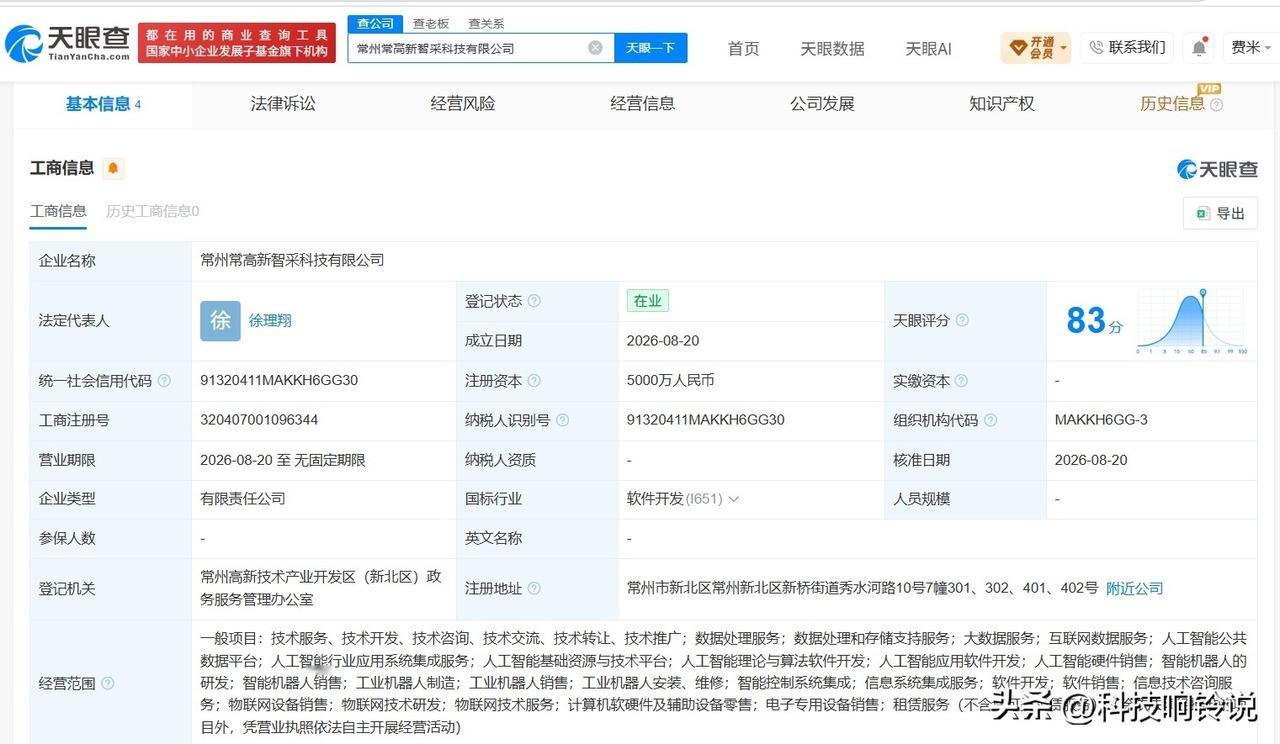Clear the search box with the X icon

click(595, 48)
